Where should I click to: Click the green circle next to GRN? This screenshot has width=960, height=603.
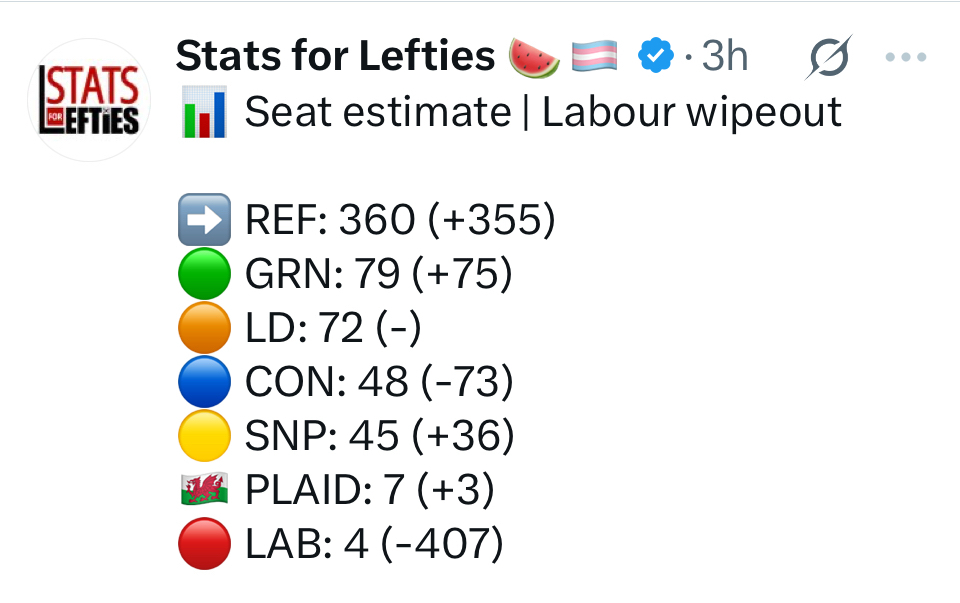(204, 275)
